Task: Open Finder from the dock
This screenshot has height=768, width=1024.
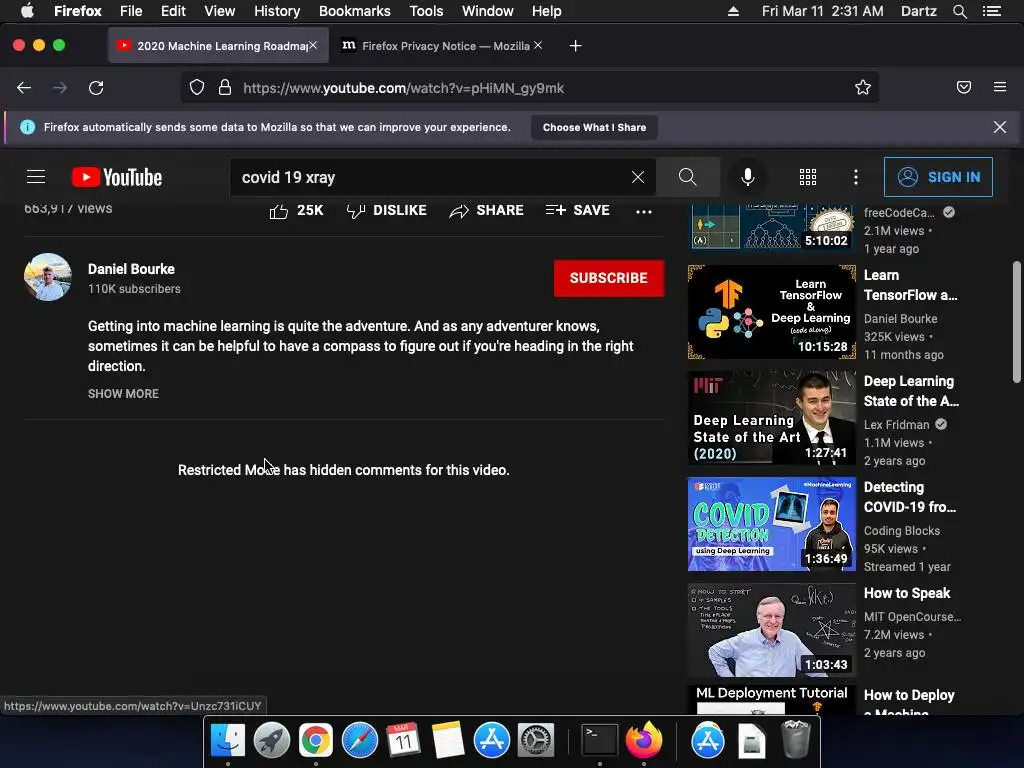Action: 227,740
